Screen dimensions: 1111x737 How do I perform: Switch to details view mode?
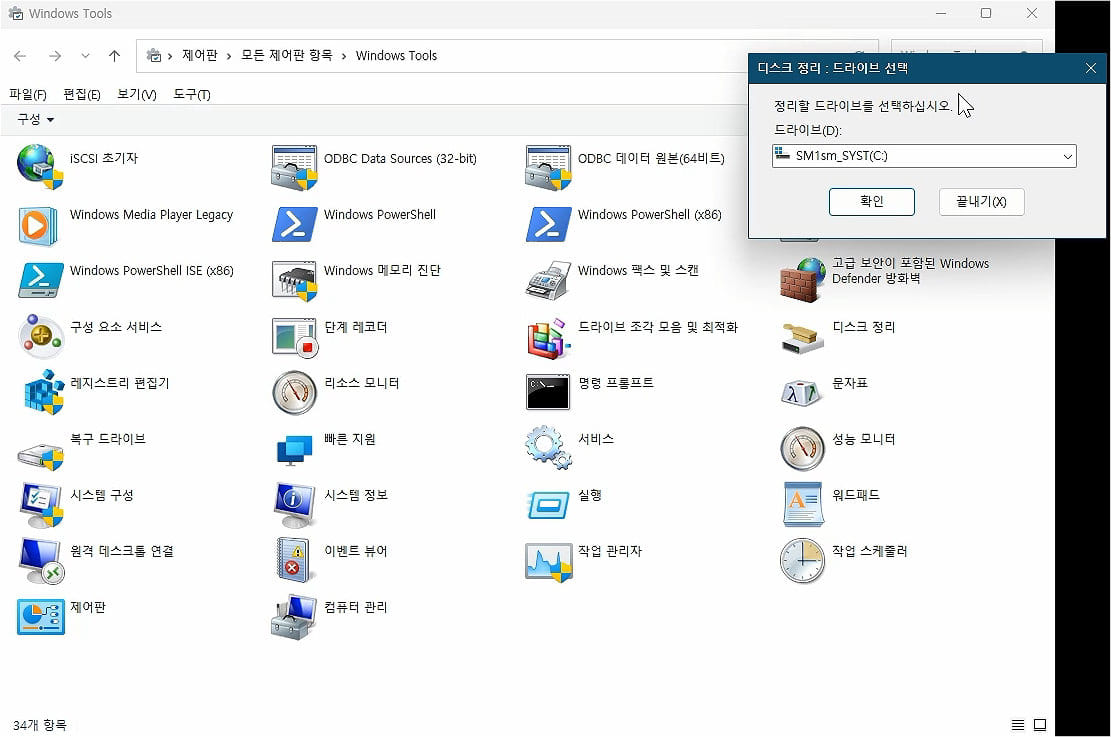point(1017,724)
